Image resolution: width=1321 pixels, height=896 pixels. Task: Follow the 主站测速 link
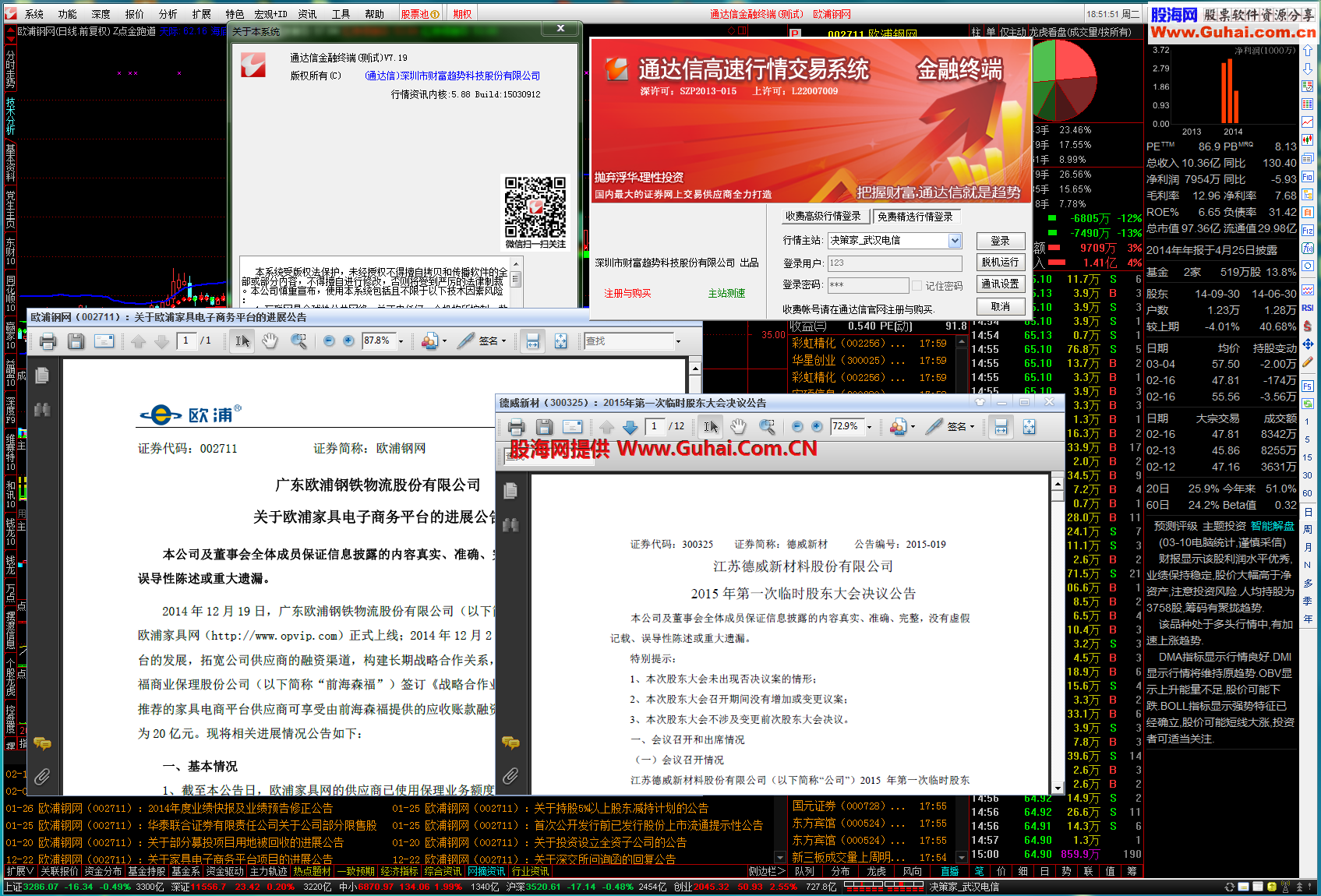coord(726,293)
